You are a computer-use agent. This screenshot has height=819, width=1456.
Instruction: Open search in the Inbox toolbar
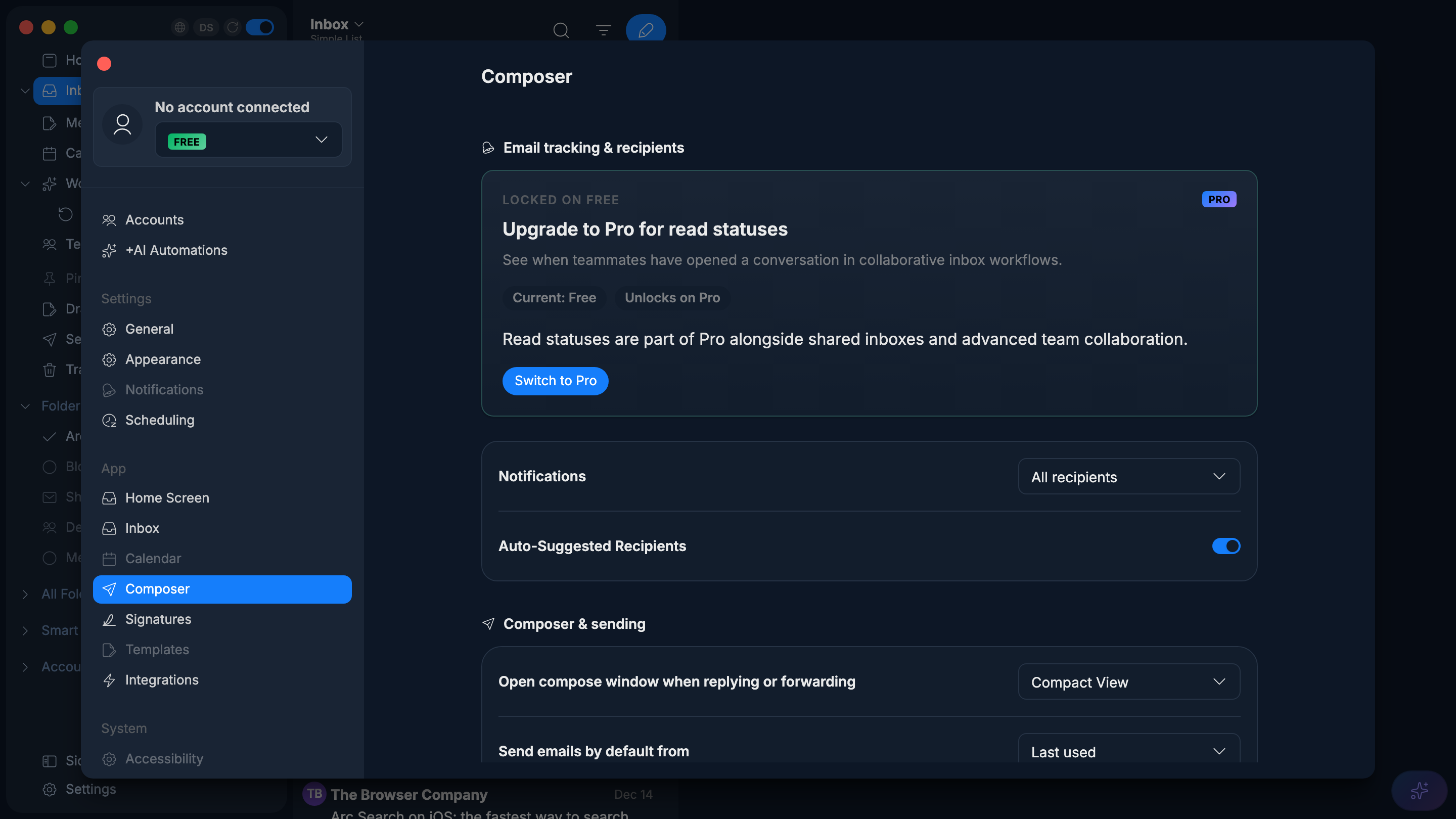(x=561, y=30)
